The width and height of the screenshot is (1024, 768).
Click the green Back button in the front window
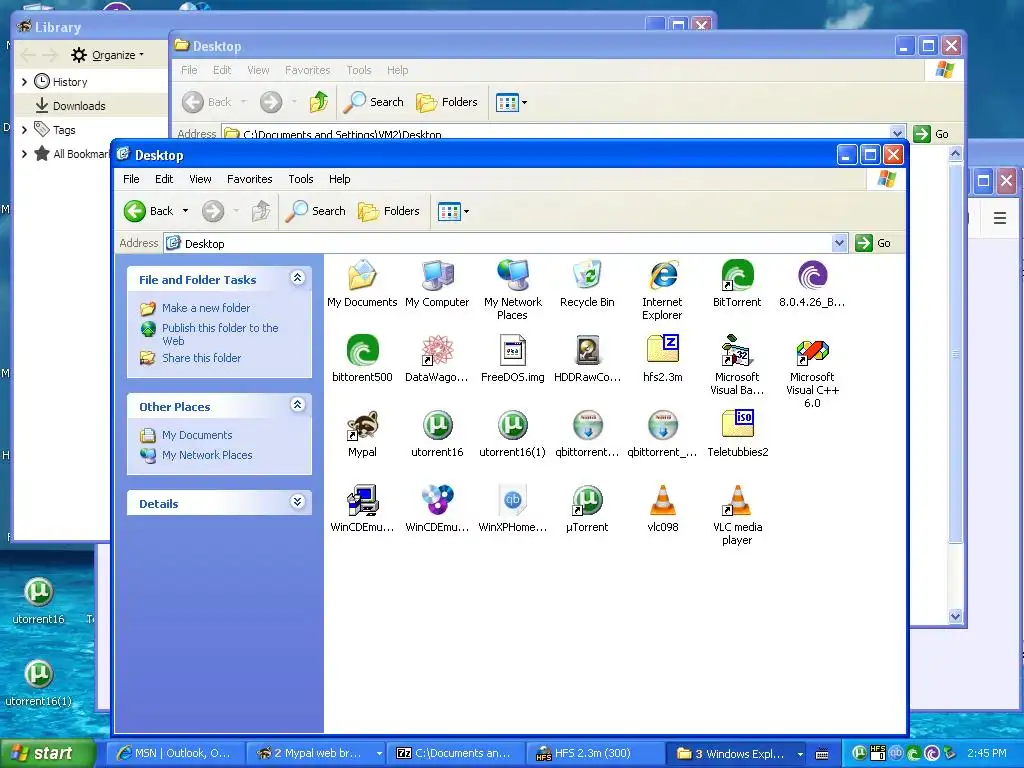(x=149, y=211)
